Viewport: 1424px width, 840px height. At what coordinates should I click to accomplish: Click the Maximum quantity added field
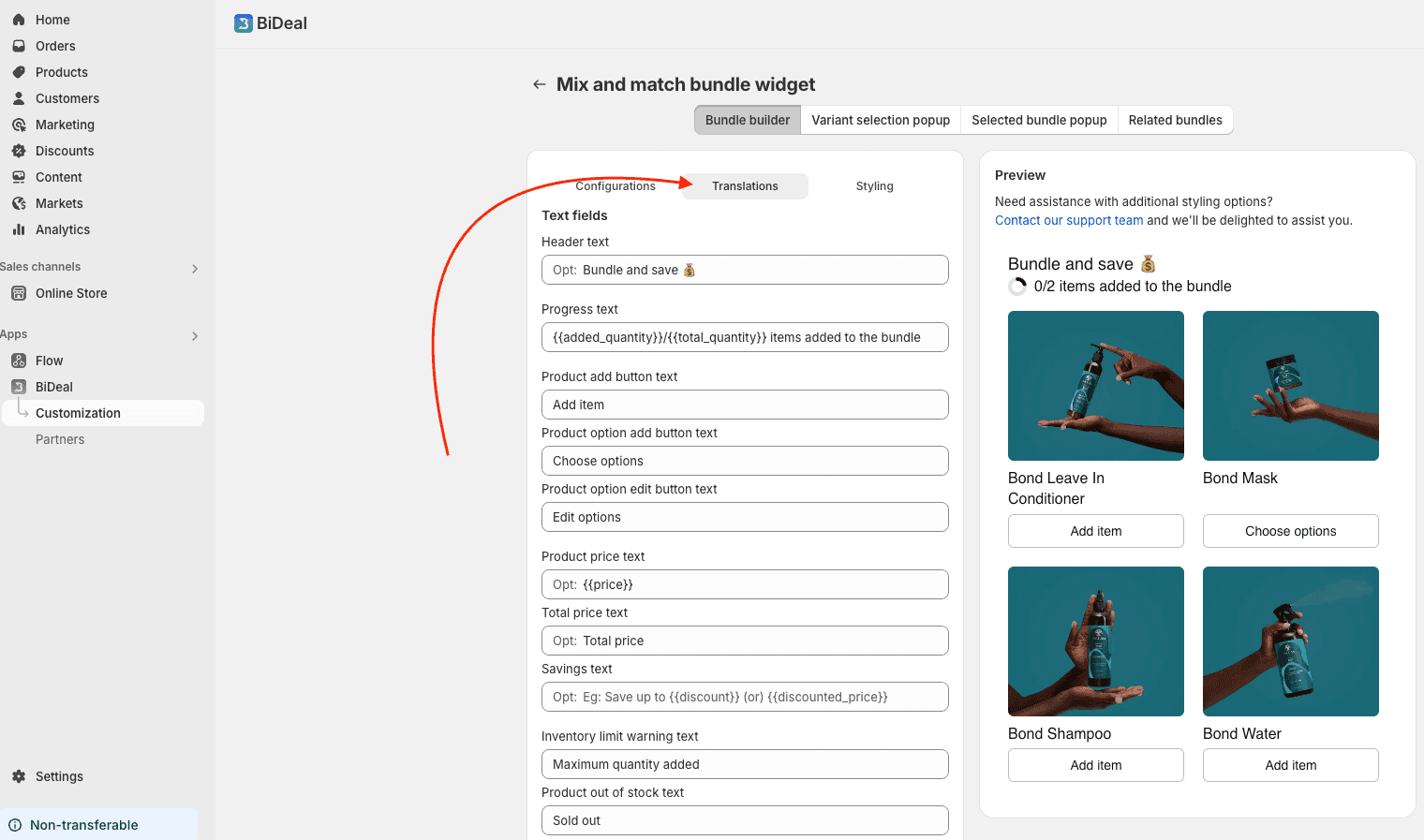[745, 764]
